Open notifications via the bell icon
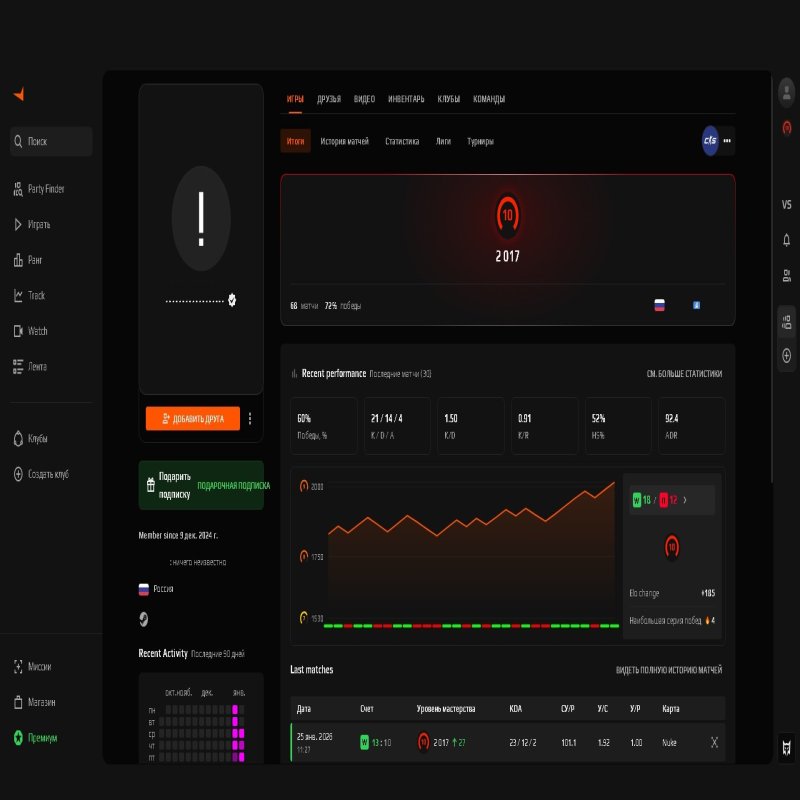800x800 pixels. coord(785,241)
